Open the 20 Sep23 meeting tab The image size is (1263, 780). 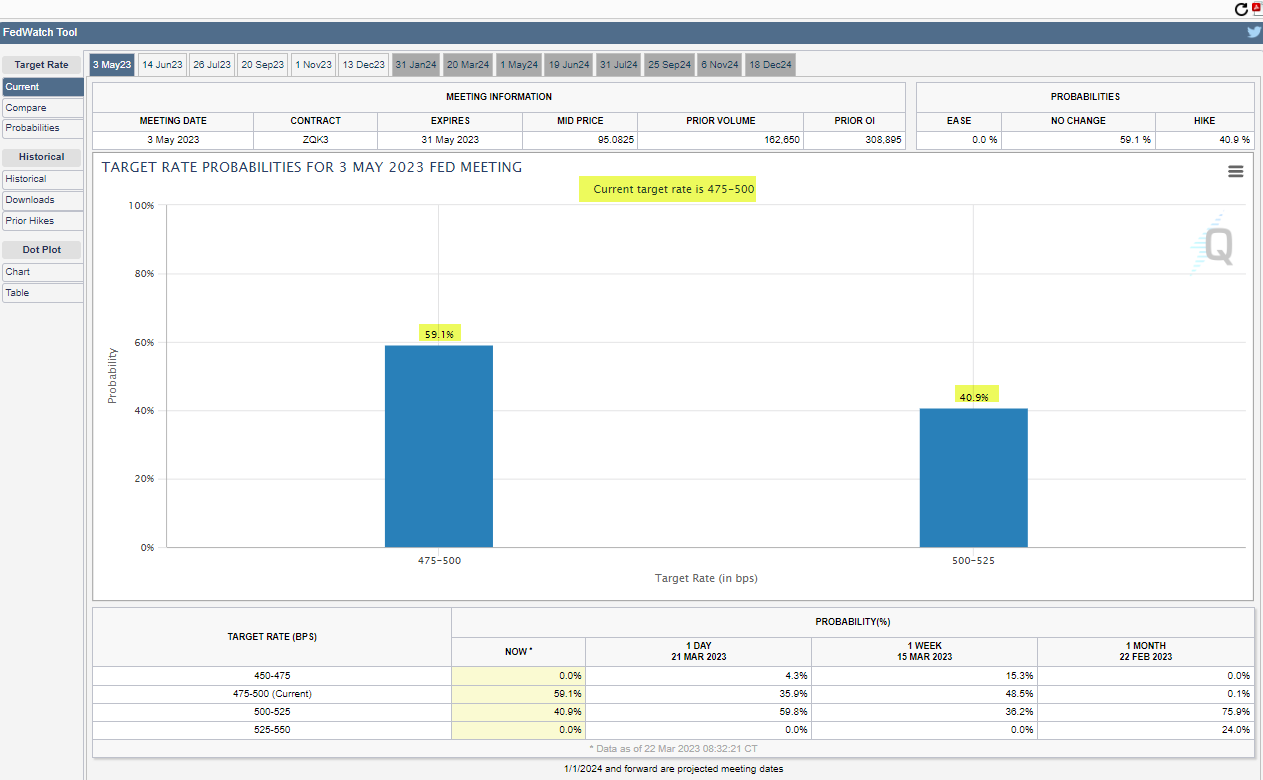tap(263, 65)
